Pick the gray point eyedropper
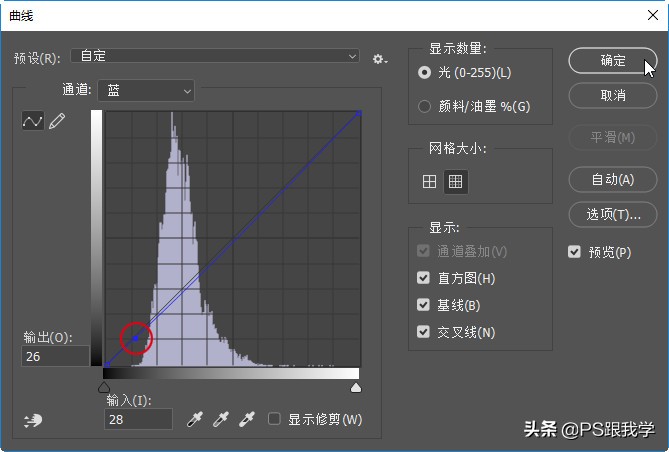The width and height of the screenshot is (669, 452). (221, 419)
